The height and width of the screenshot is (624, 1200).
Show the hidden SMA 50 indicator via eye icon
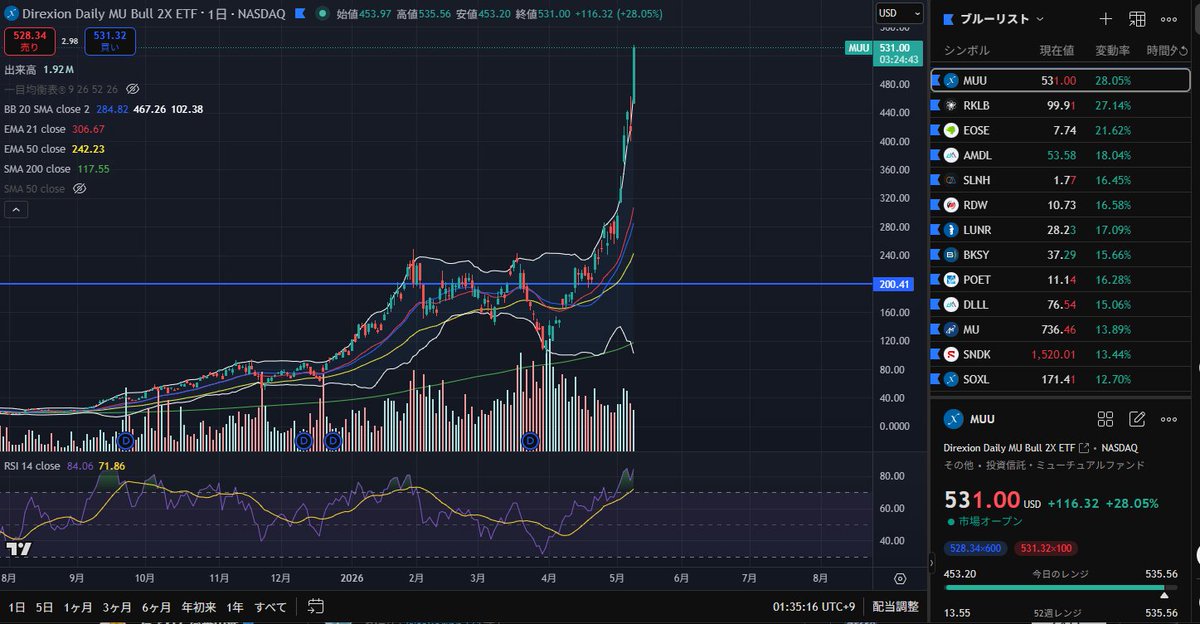coord(80,188)
